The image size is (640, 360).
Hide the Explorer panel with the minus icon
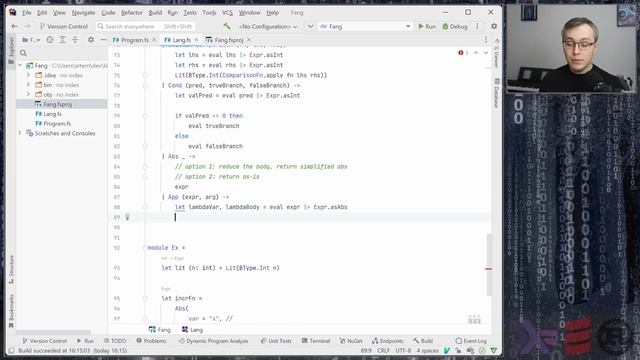pyautogui.click(x=103, y=40)
